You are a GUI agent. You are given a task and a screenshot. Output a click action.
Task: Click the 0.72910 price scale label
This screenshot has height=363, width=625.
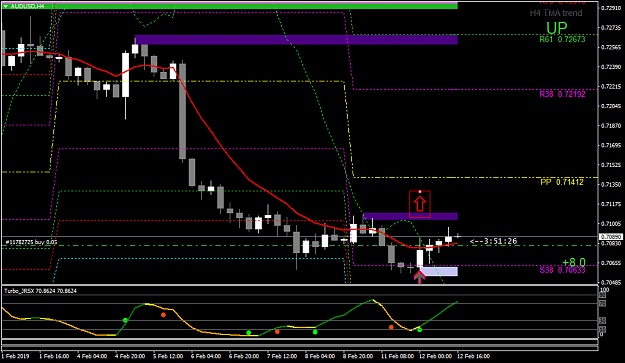(x=611, y=8)
